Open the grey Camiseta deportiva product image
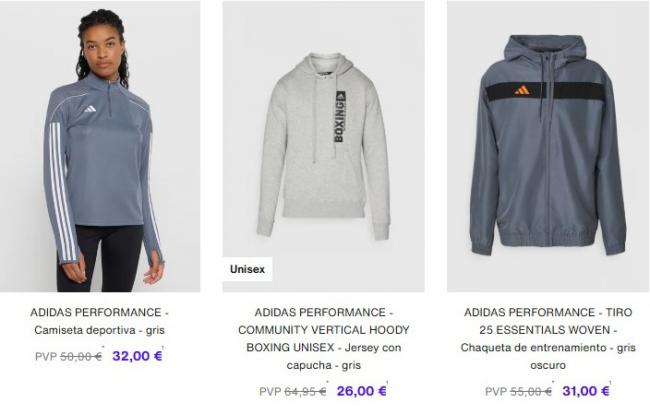The height and width of the screenshot is (414, 650). pyautogui.click(x=100, y=146)
